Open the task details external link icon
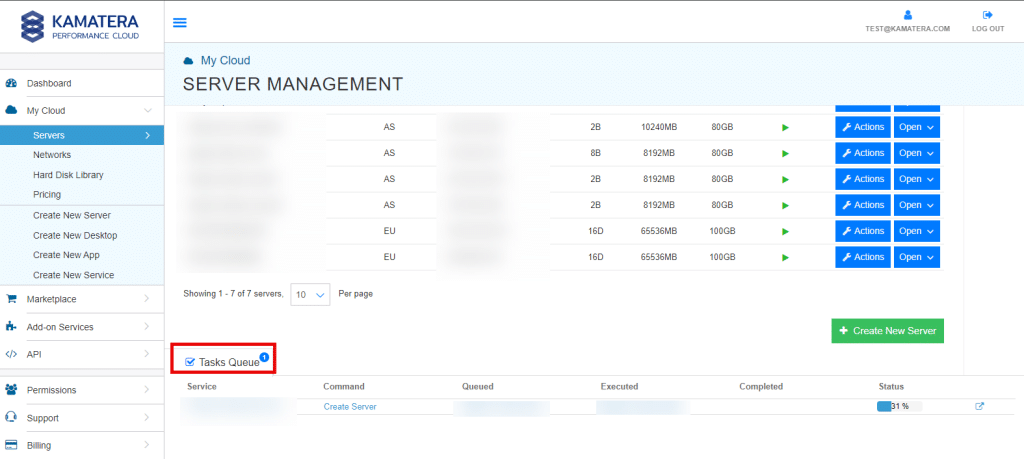1024x459 pixels. tap(979, 406)
